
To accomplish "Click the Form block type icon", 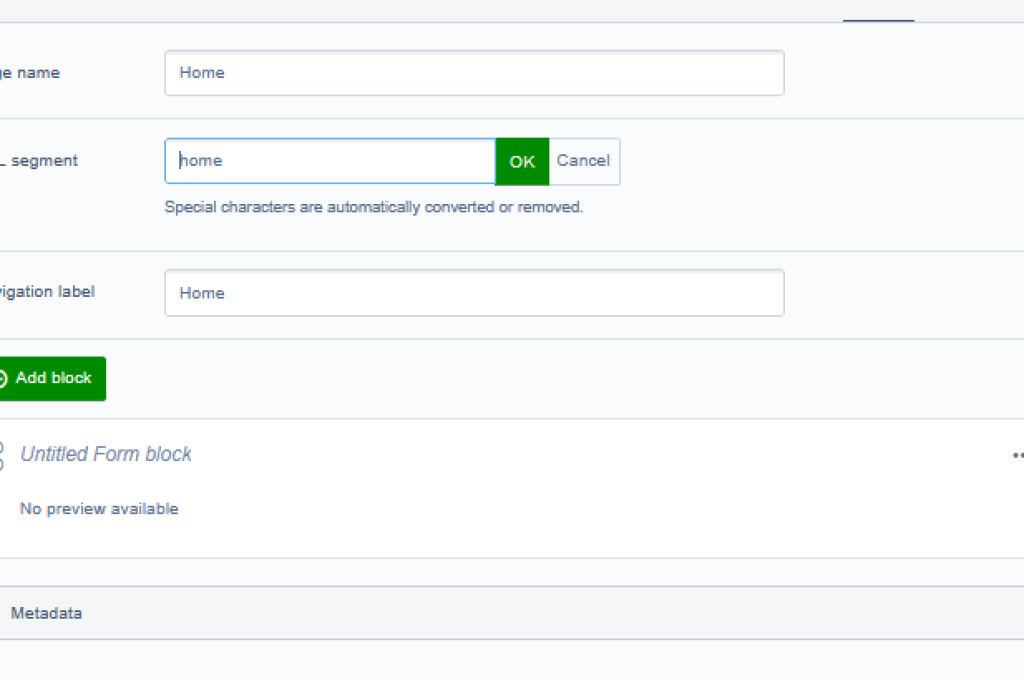I will pos(2,455).
